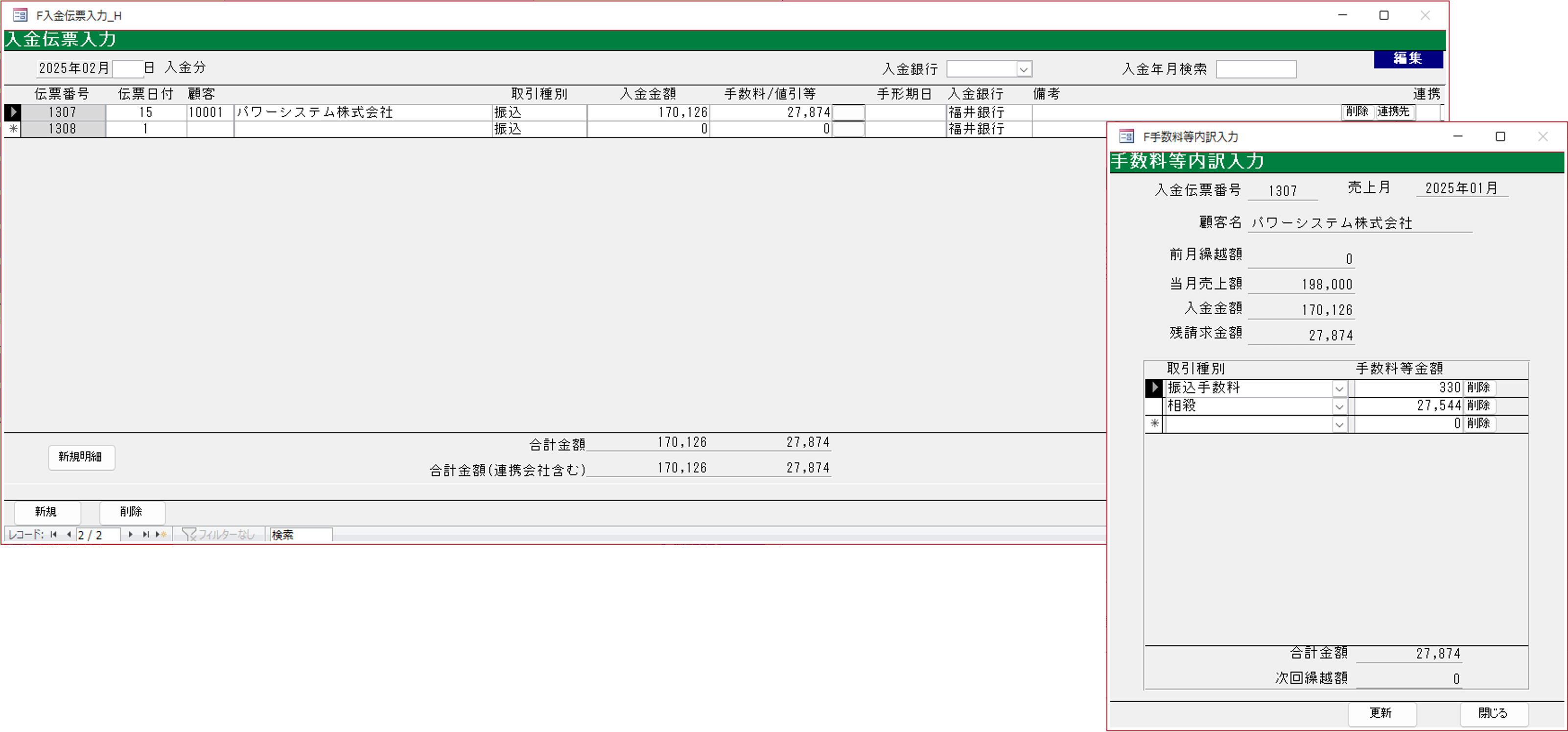This screenshot has width=1568, height=732.
Task: Open dropdown for 振込手数料 transaction type
Action: pyautogui.click(x=1339, y=388)
